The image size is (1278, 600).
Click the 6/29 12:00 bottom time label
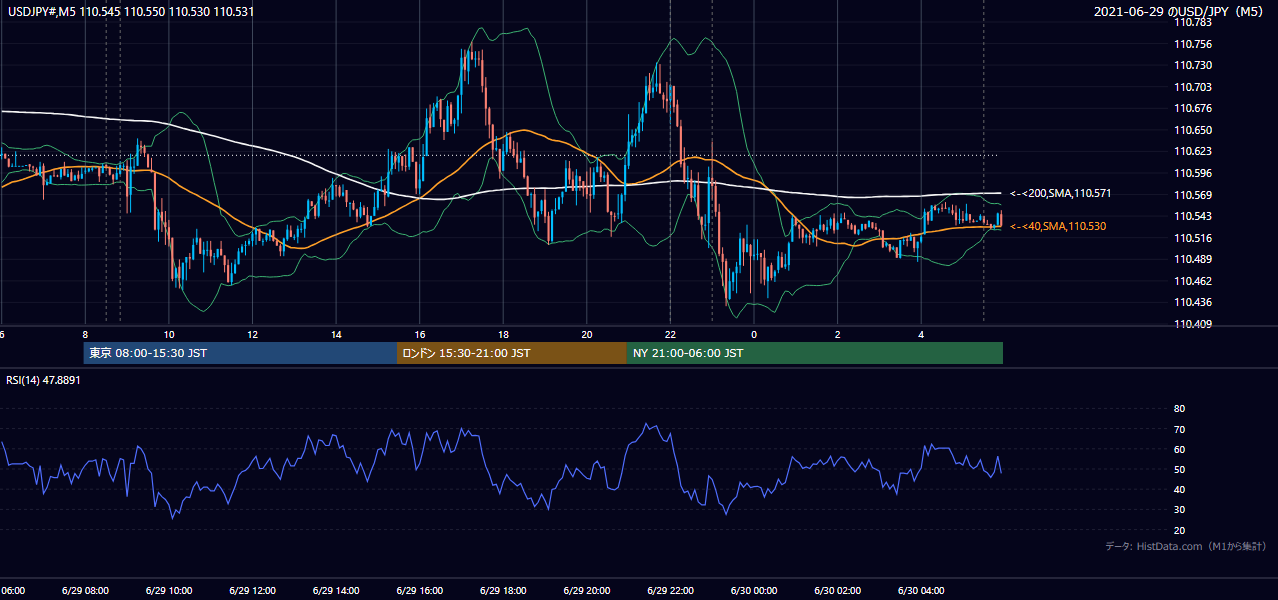(252, 590)
